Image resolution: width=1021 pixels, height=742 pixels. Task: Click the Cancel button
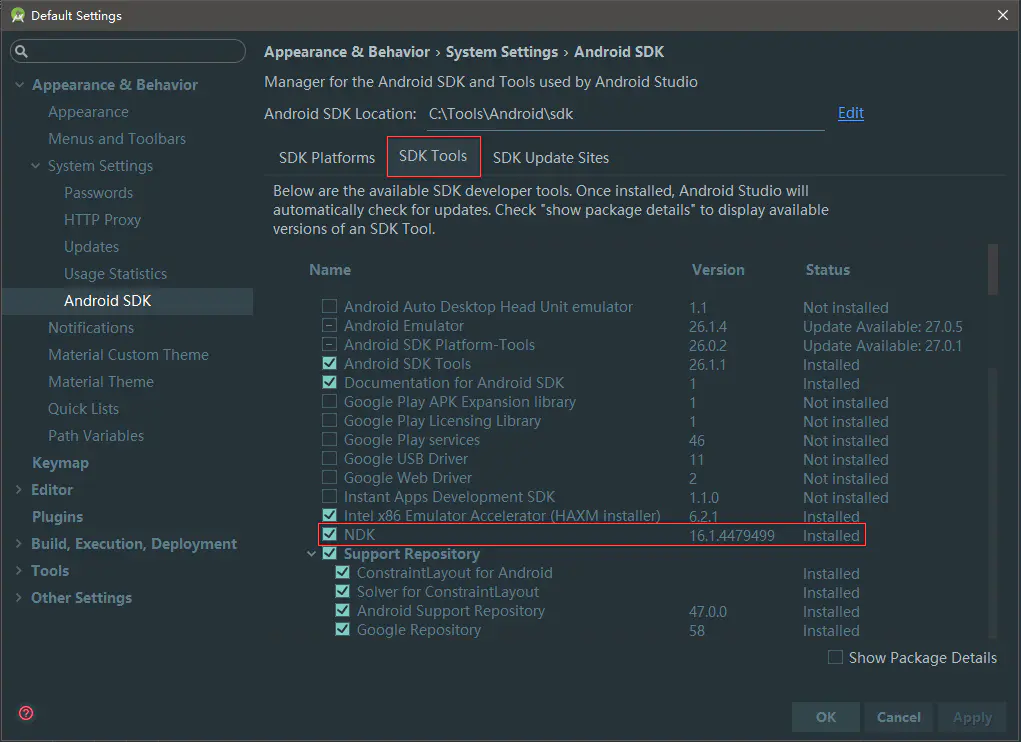pyautogui.click(x=899, y=717)
